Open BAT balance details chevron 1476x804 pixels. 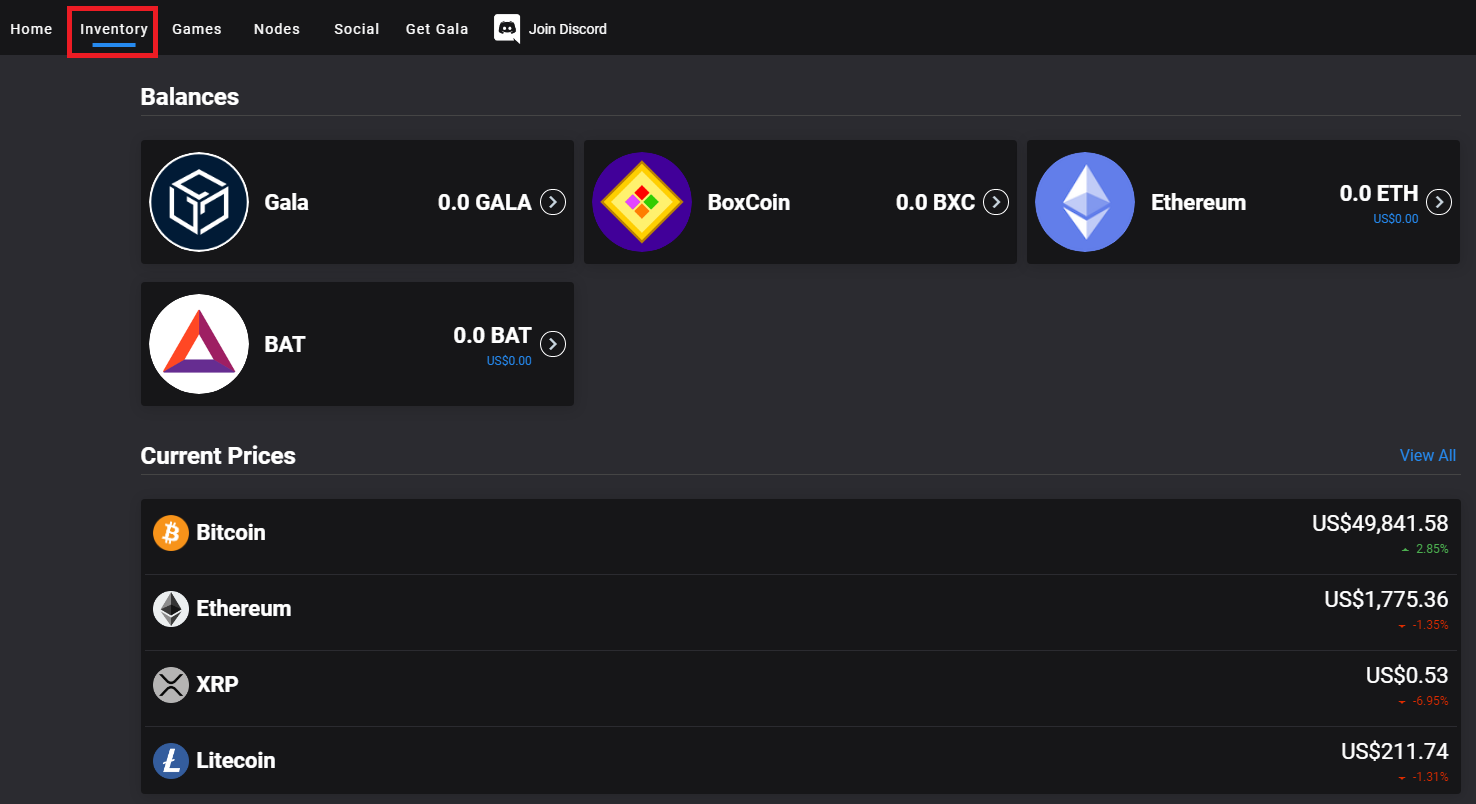pyautogui.click(x=553, y=344)
